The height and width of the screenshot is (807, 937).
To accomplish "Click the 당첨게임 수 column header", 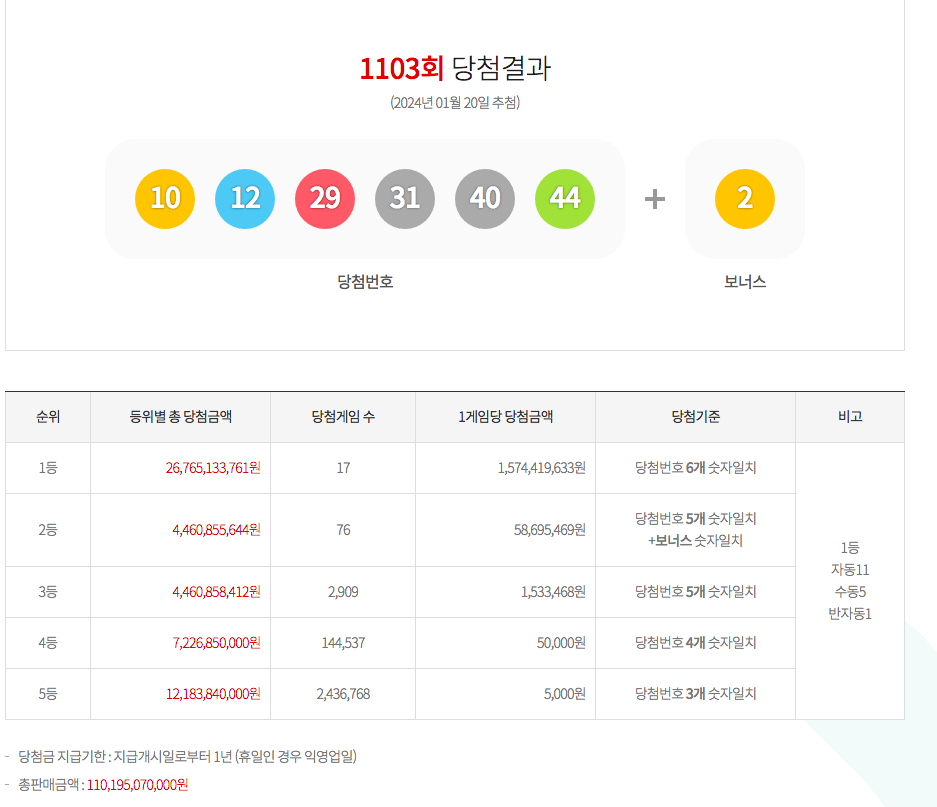I will pos(343,417).
